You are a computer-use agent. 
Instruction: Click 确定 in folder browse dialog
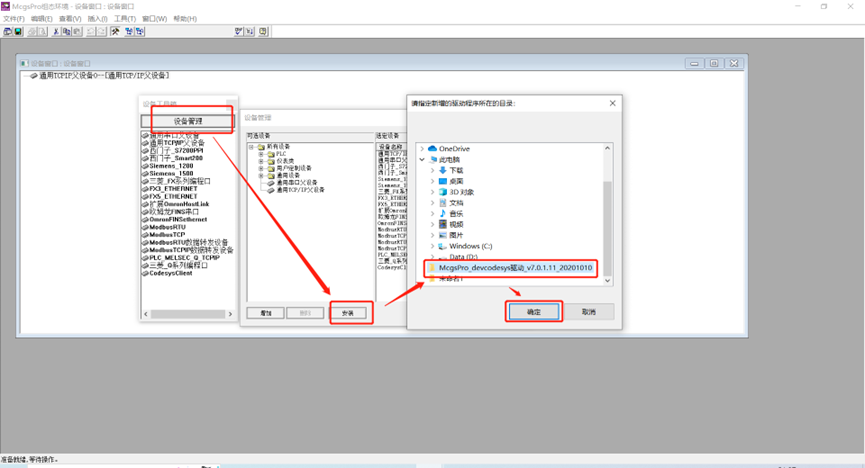tap(533, 312)
